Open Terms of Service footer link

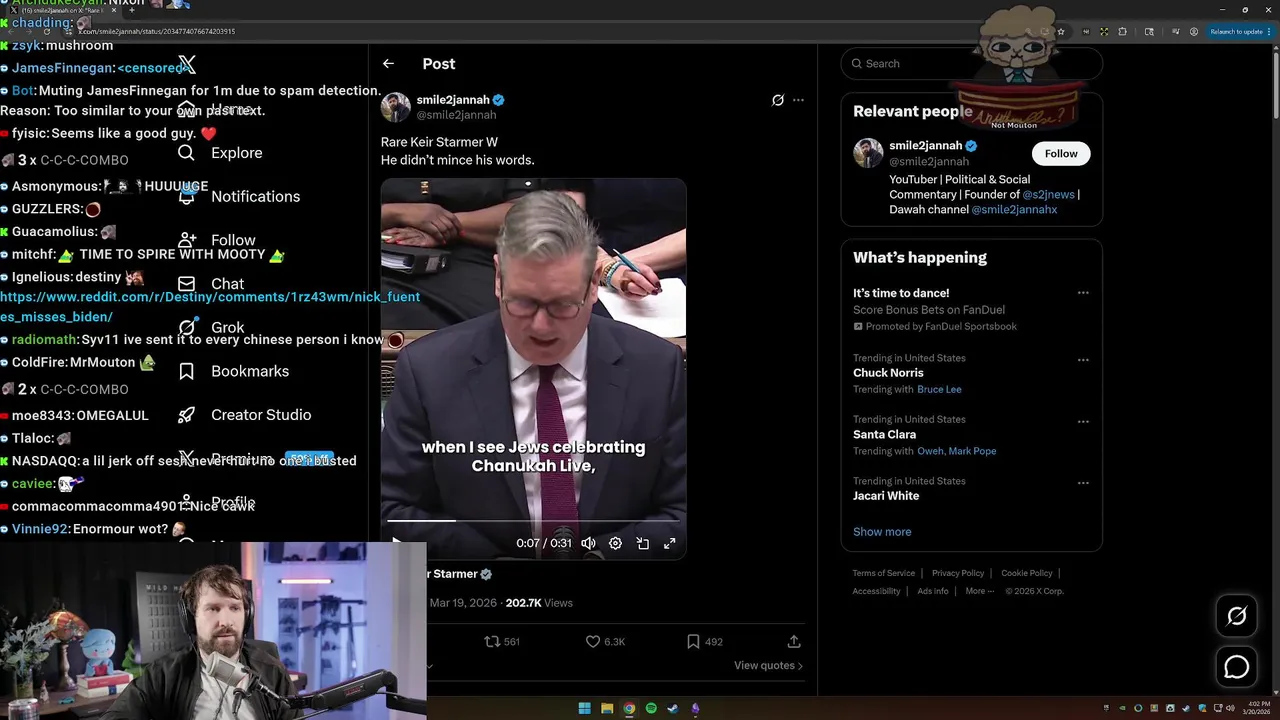[x=884, y=573]
